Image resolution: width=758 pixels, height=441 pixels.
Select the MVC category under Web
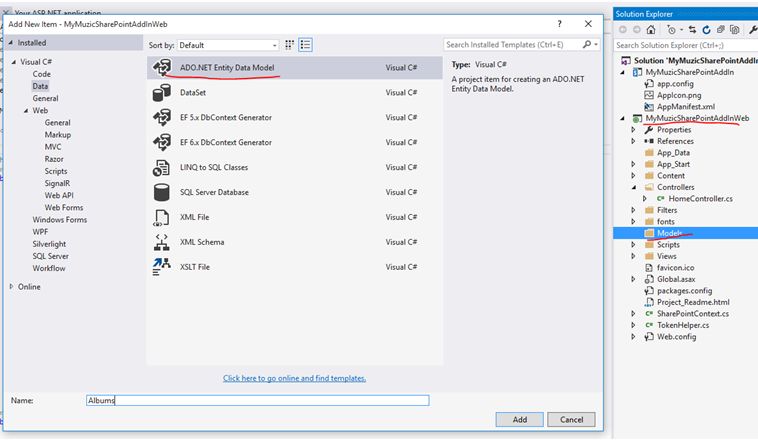53,147
